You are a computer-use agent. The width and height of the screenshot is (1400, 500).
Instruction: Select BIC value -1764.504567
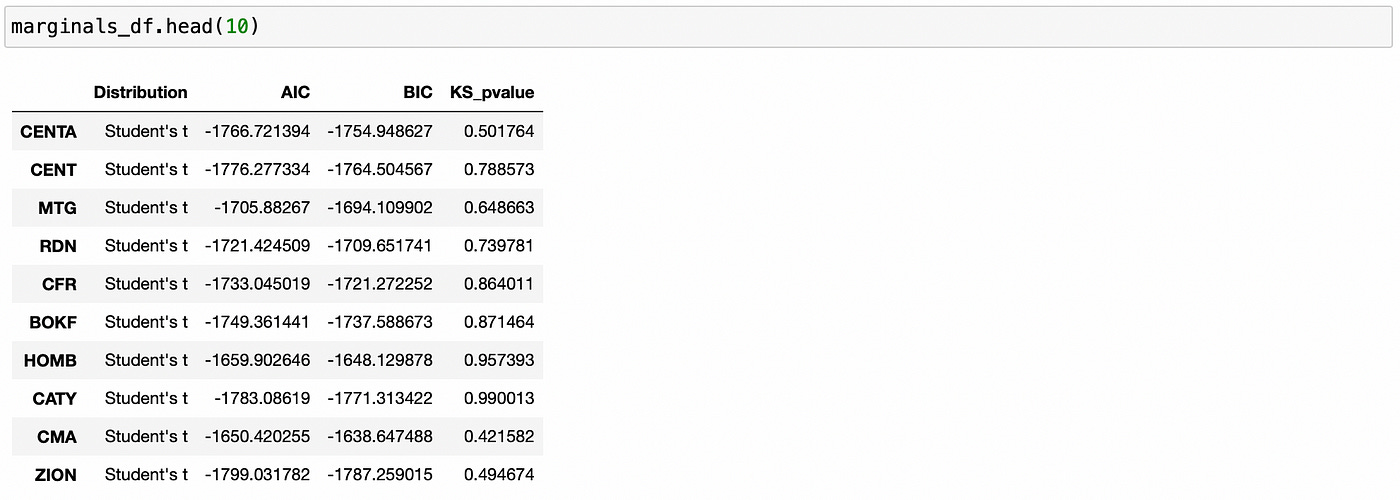coord(380,169)
